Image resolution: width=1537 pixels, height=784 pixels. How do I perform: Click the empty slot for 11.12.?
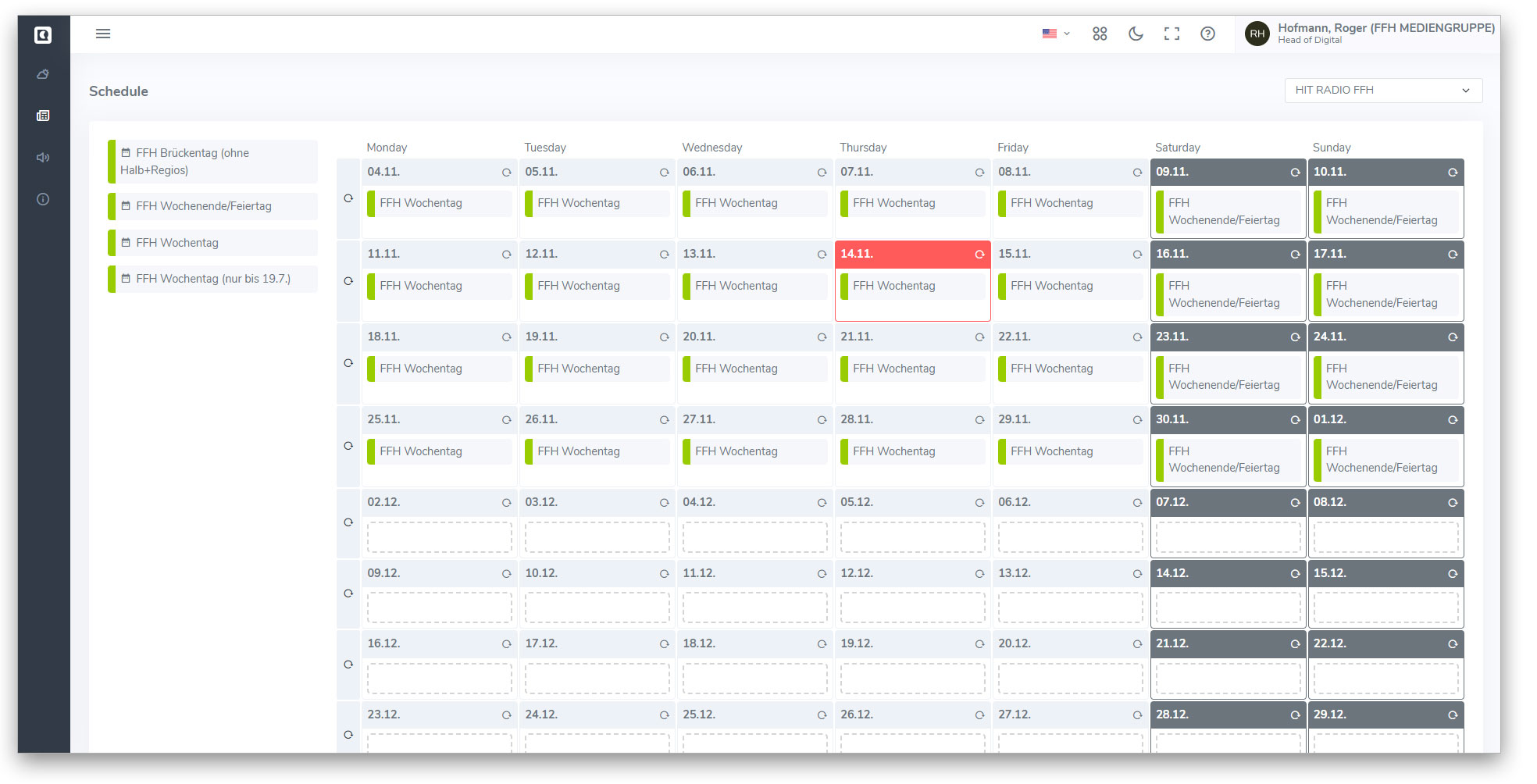point(755,608)
